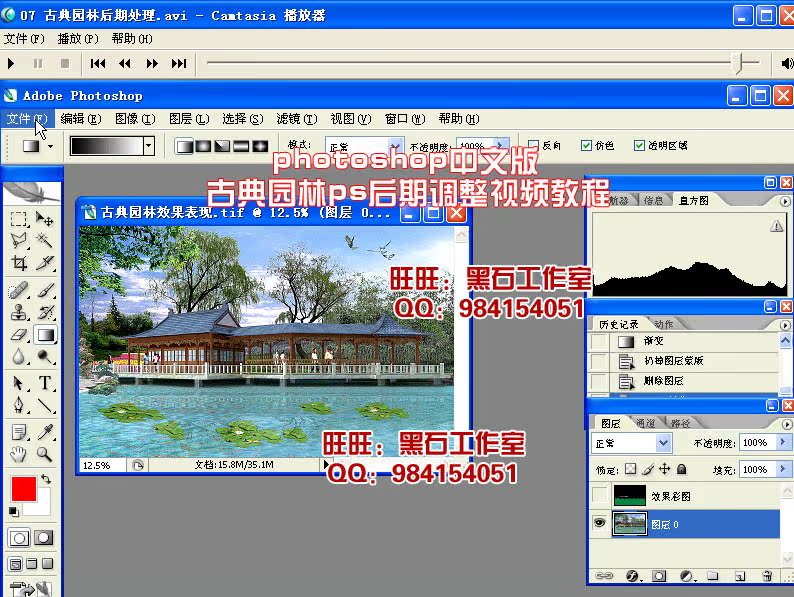Uncheck the 仿色 (dither) checkbox
Image resolution: width=794 pixels, height=597 pixels.
(x=586, y=145)
